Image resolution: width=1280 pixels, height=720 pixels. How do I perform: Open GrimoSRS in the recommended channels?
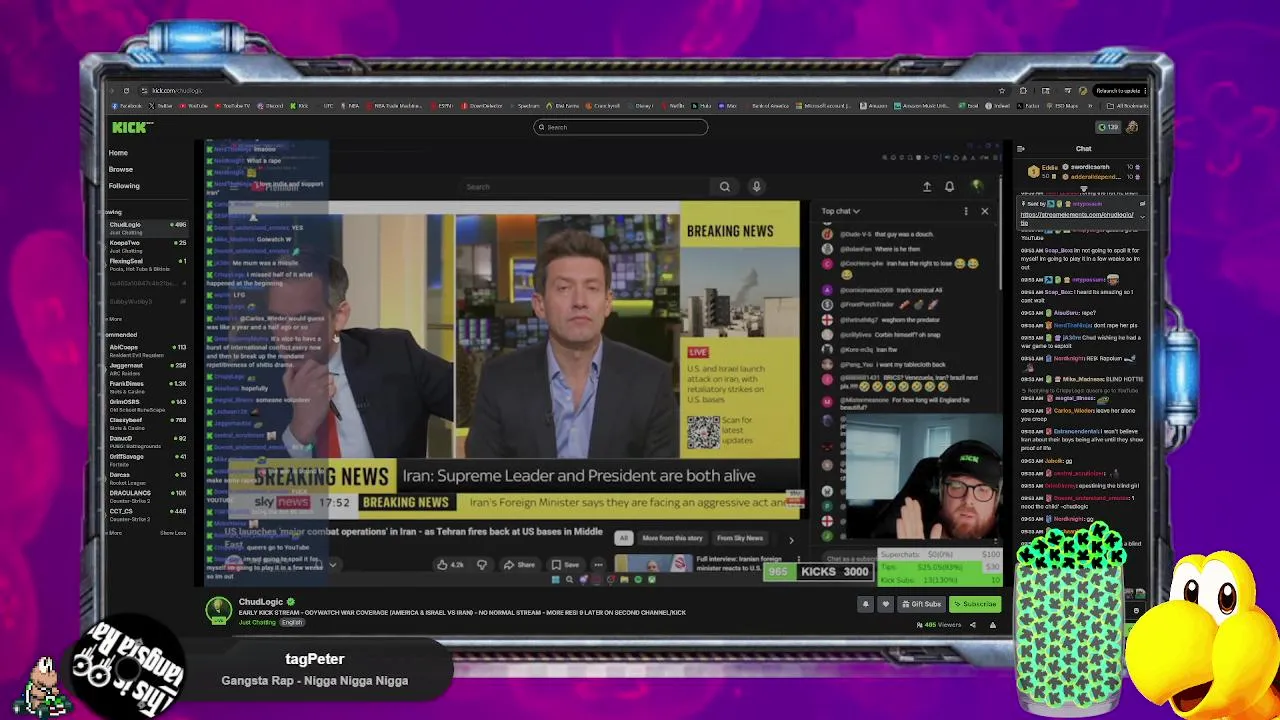tap(147, 404)
